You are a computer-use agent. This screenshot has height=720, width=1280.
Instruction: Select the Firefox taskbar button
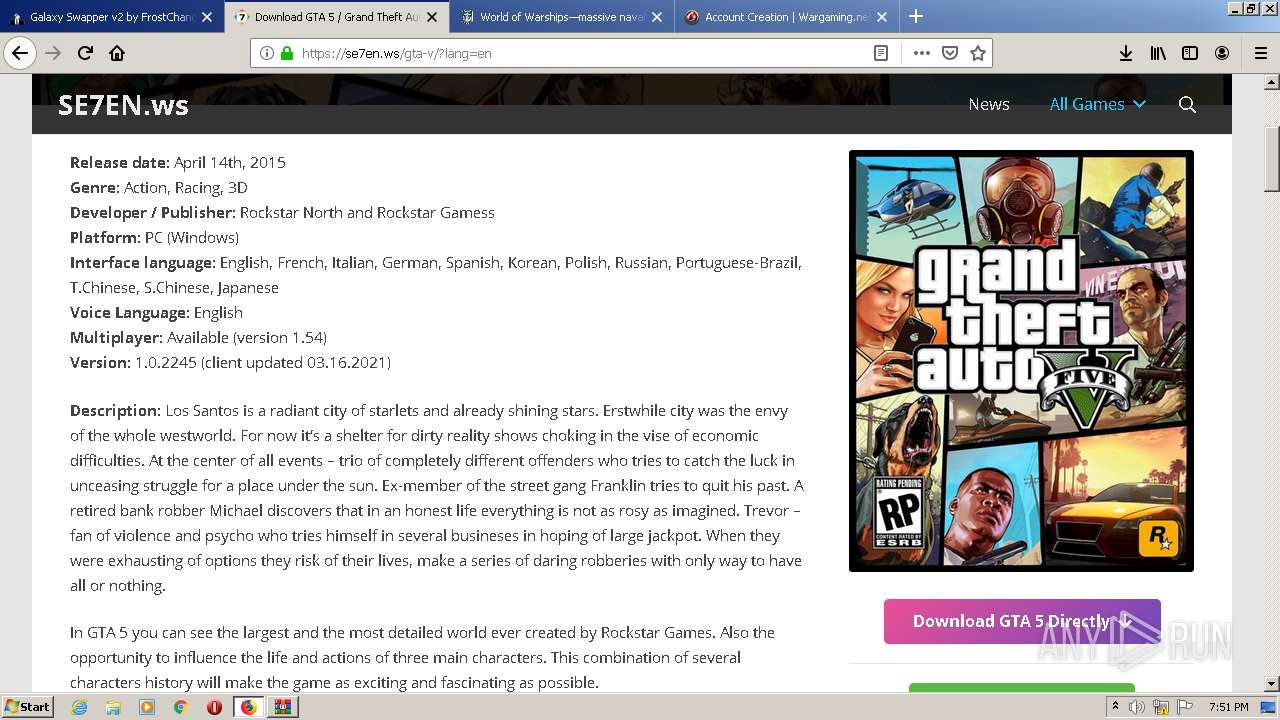248,707
